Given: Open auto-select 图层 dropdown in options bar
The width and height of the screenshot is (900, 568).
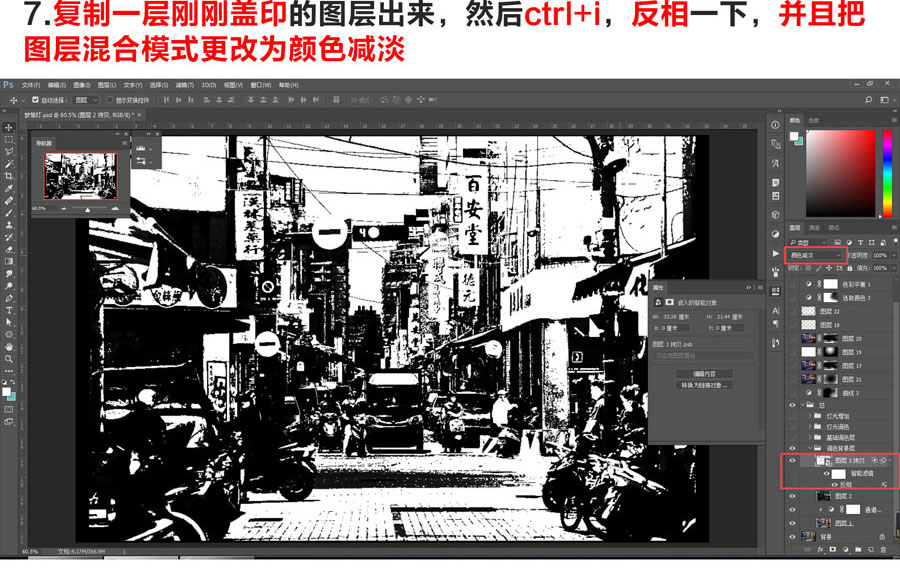Looking at the screenshot, I should (x=86, y=100).
